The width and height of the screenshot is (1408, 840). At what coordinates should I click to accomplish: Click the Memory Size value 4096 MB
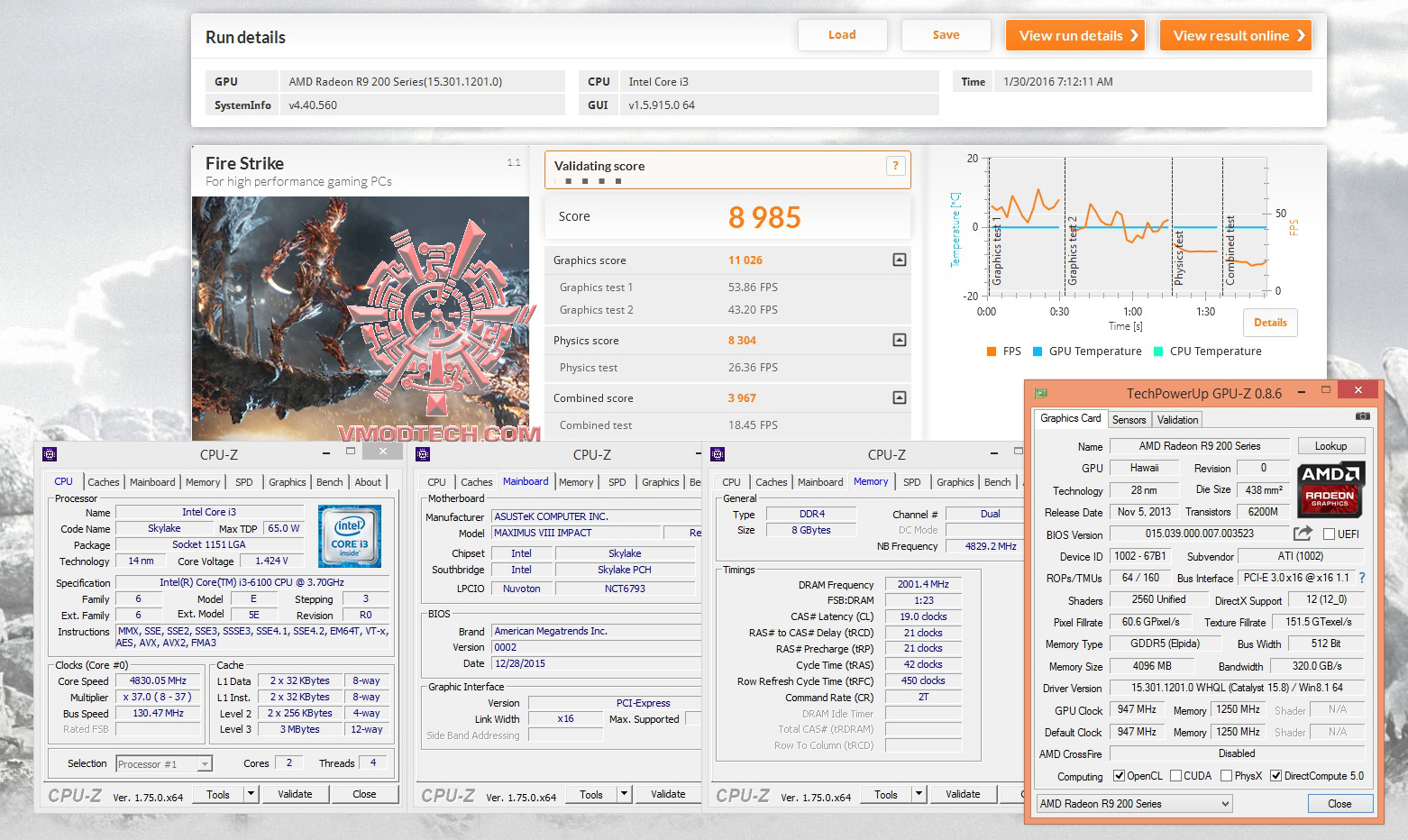pos(1152,666)
